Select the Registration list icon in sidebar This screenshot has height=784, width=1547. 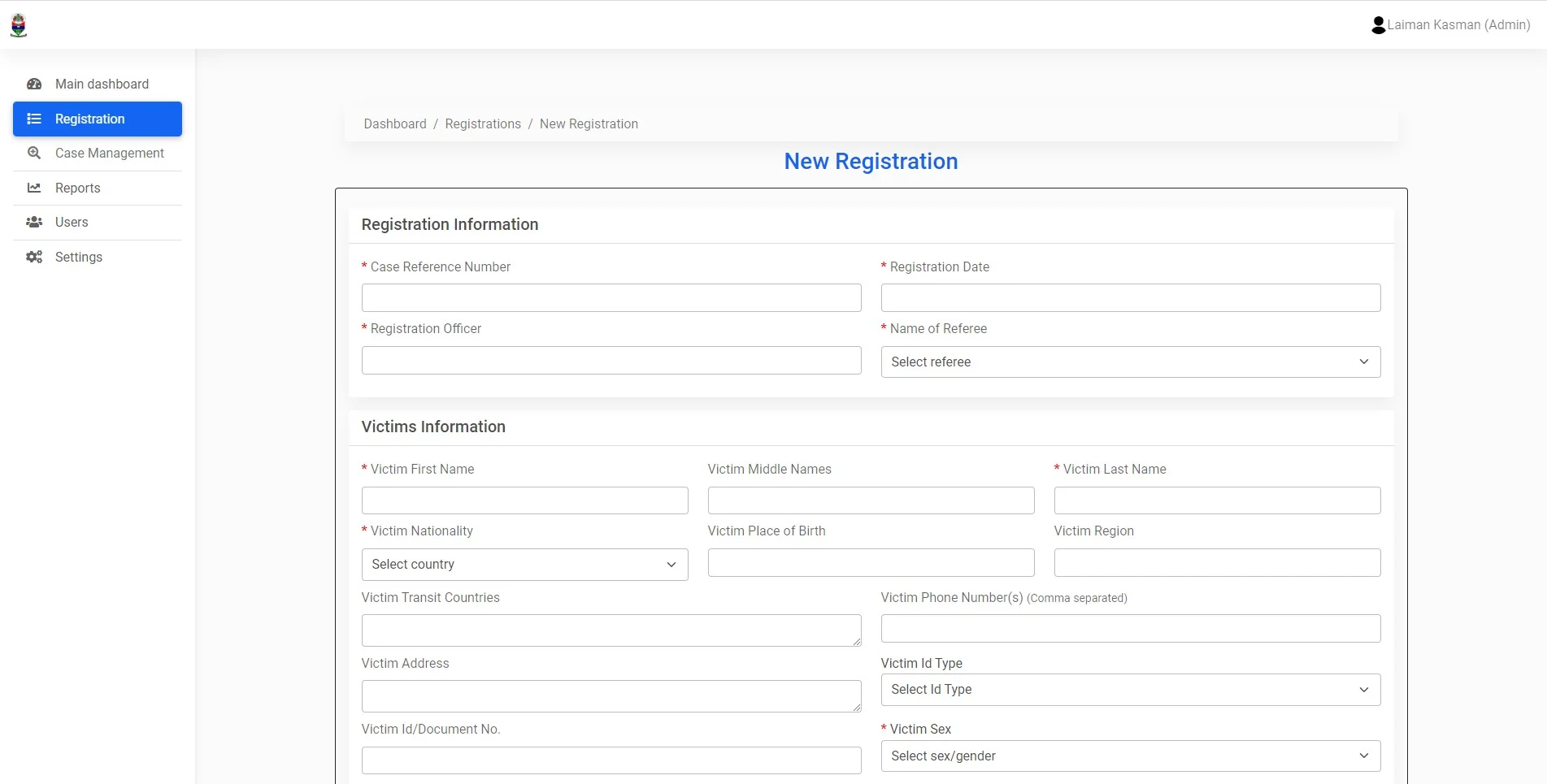pos(33,119)
